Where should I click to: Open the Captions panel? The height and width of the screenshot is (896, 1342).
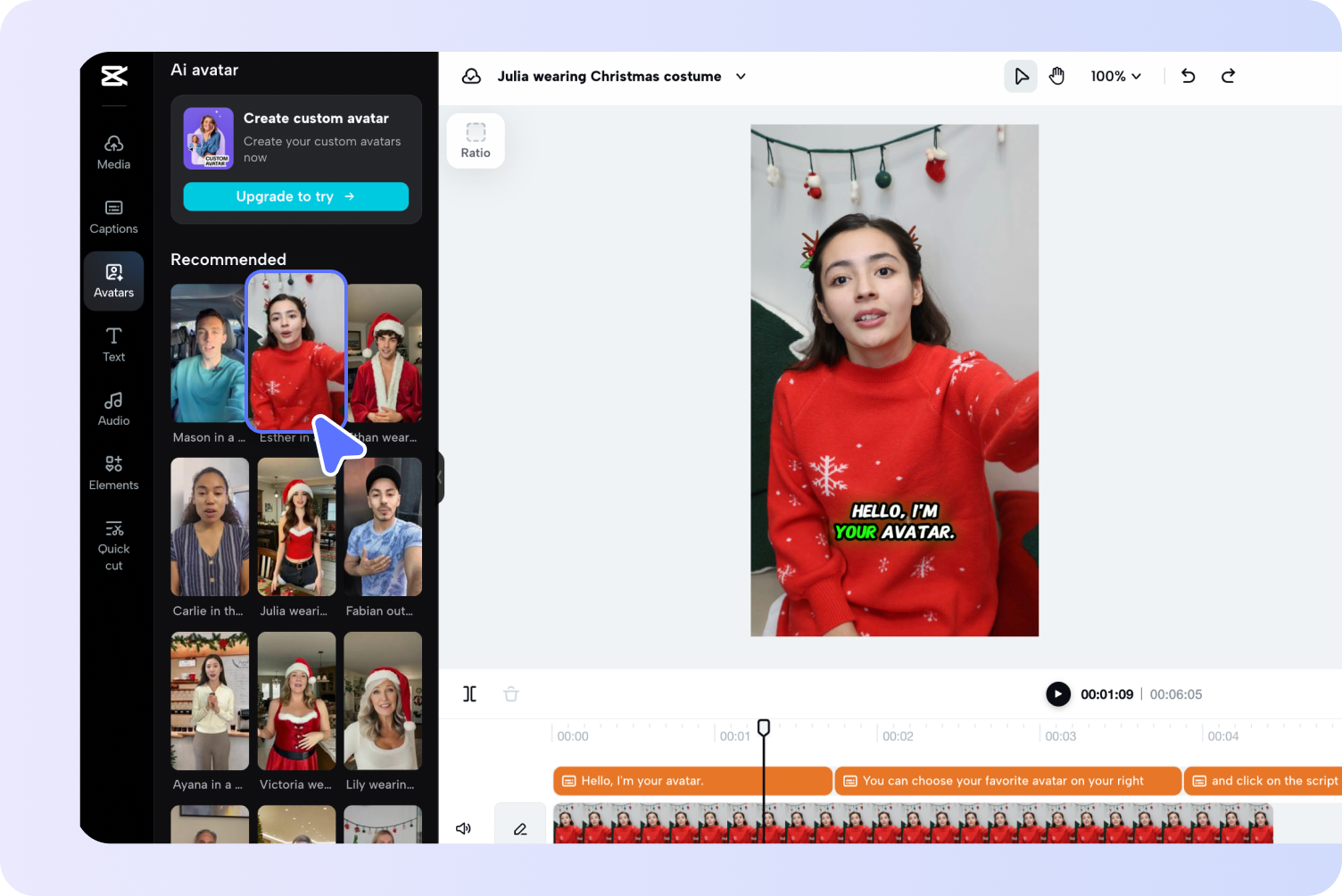click(113, 216)
